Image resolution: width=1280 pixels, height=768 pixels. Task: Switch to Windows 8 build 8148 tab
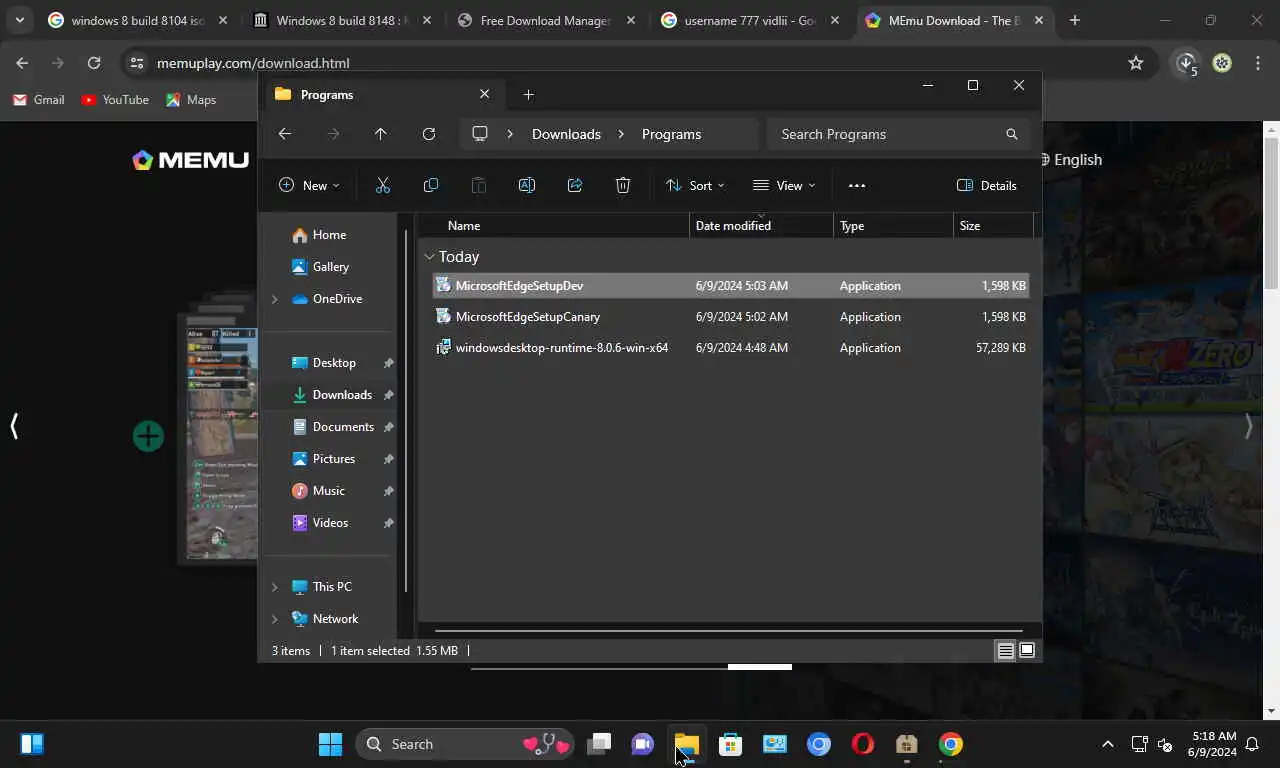pyautogui.click(x=343, y=21)
